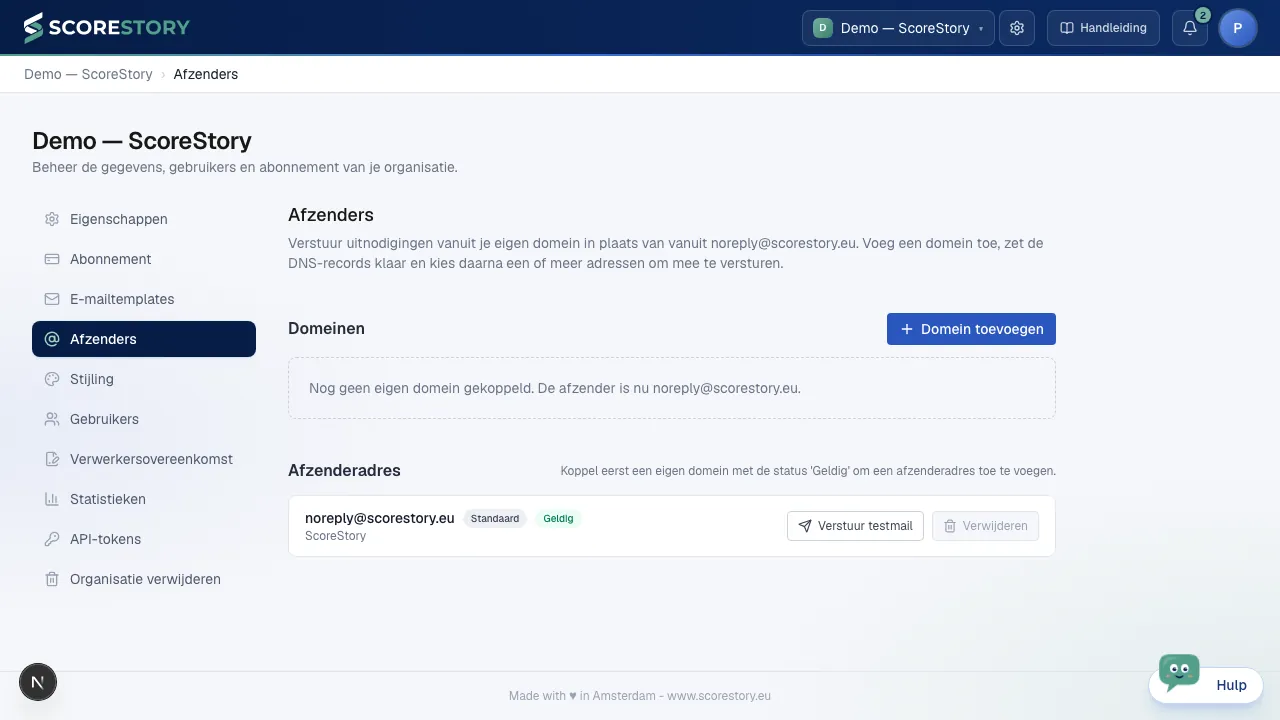
Task: Click the Afzenders breadcrumb item
Action: (206, 74)
